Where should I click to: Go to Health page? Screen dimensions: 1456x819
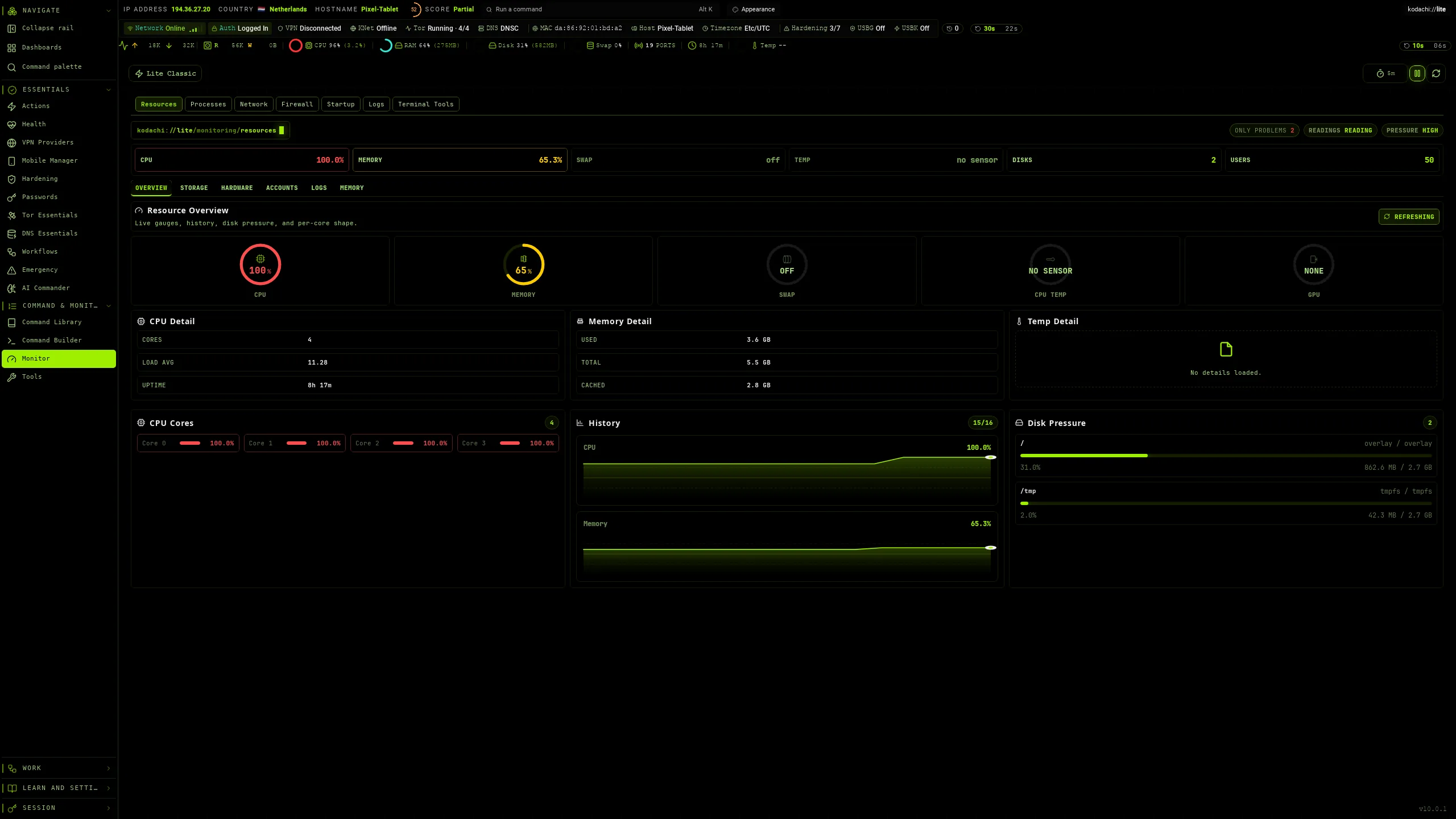(59, 125)
